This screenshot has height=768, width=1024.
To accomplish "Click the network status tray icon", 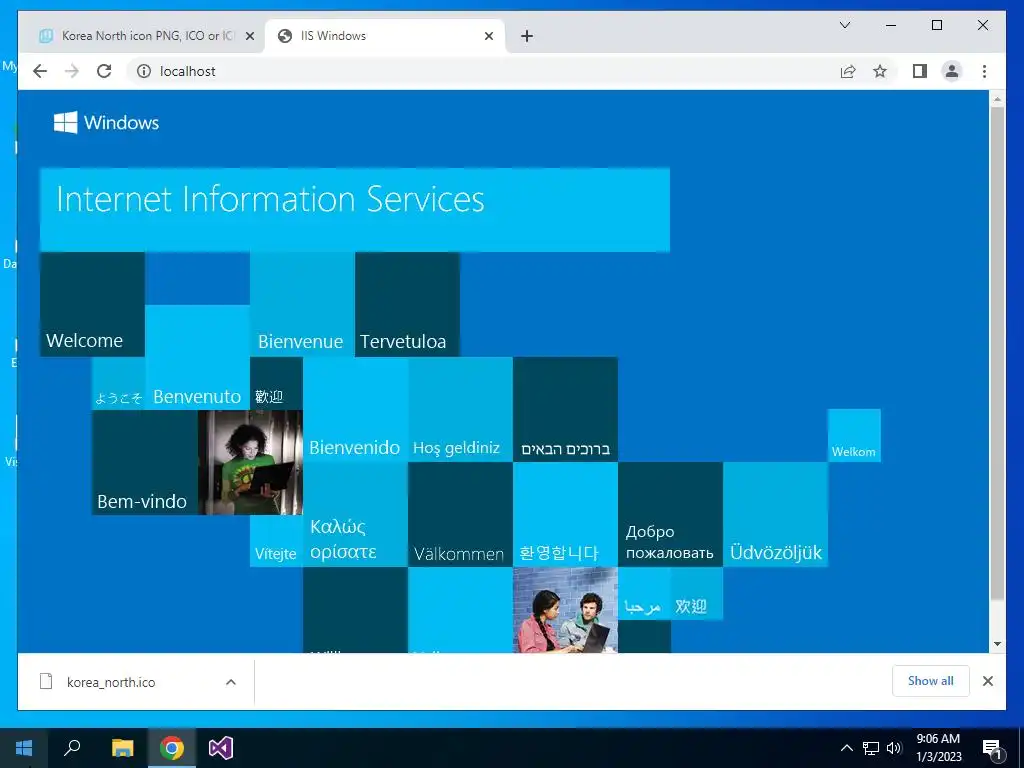I will point(871,748).
